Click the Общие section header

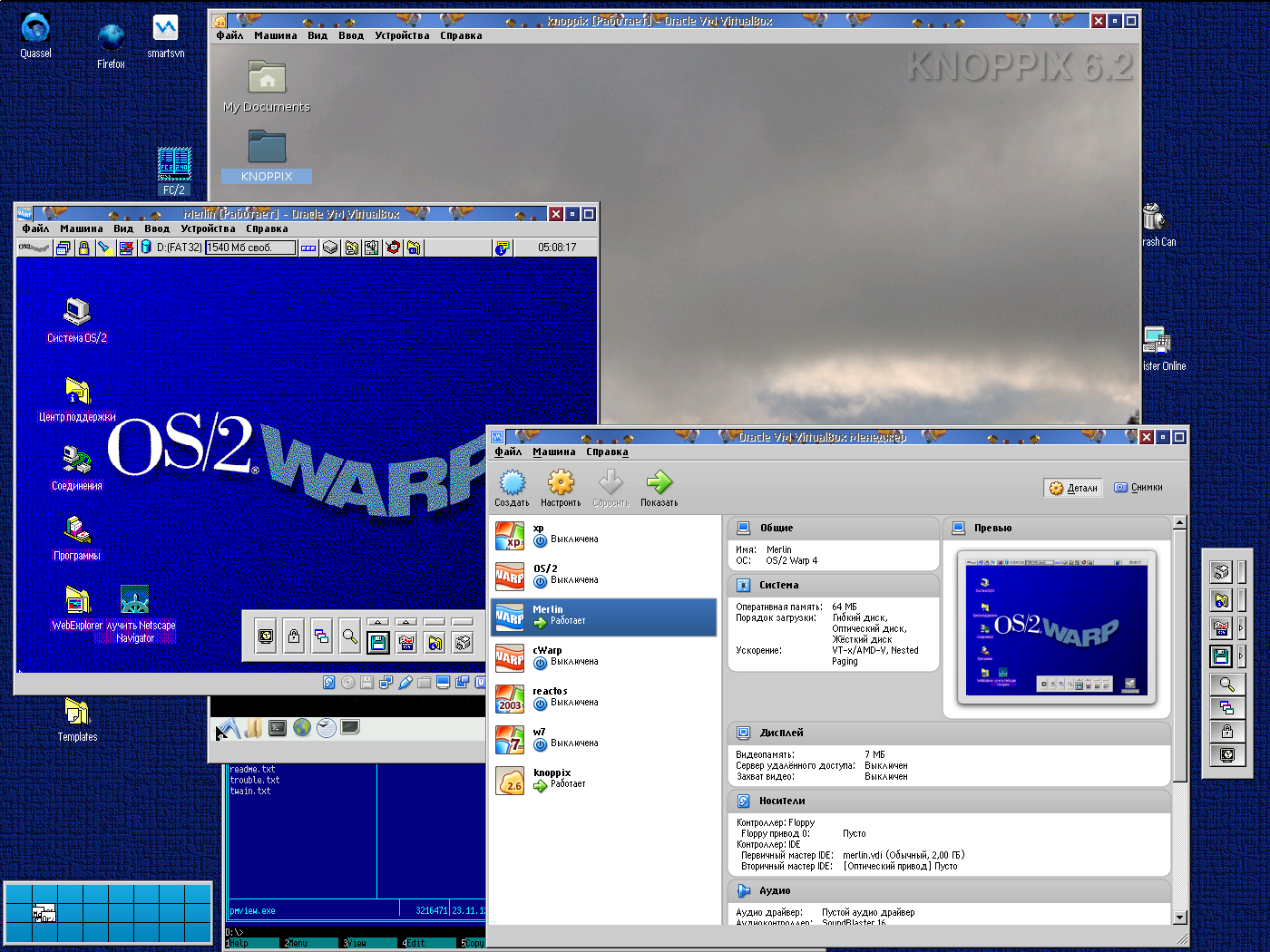[x=833, y=528]
